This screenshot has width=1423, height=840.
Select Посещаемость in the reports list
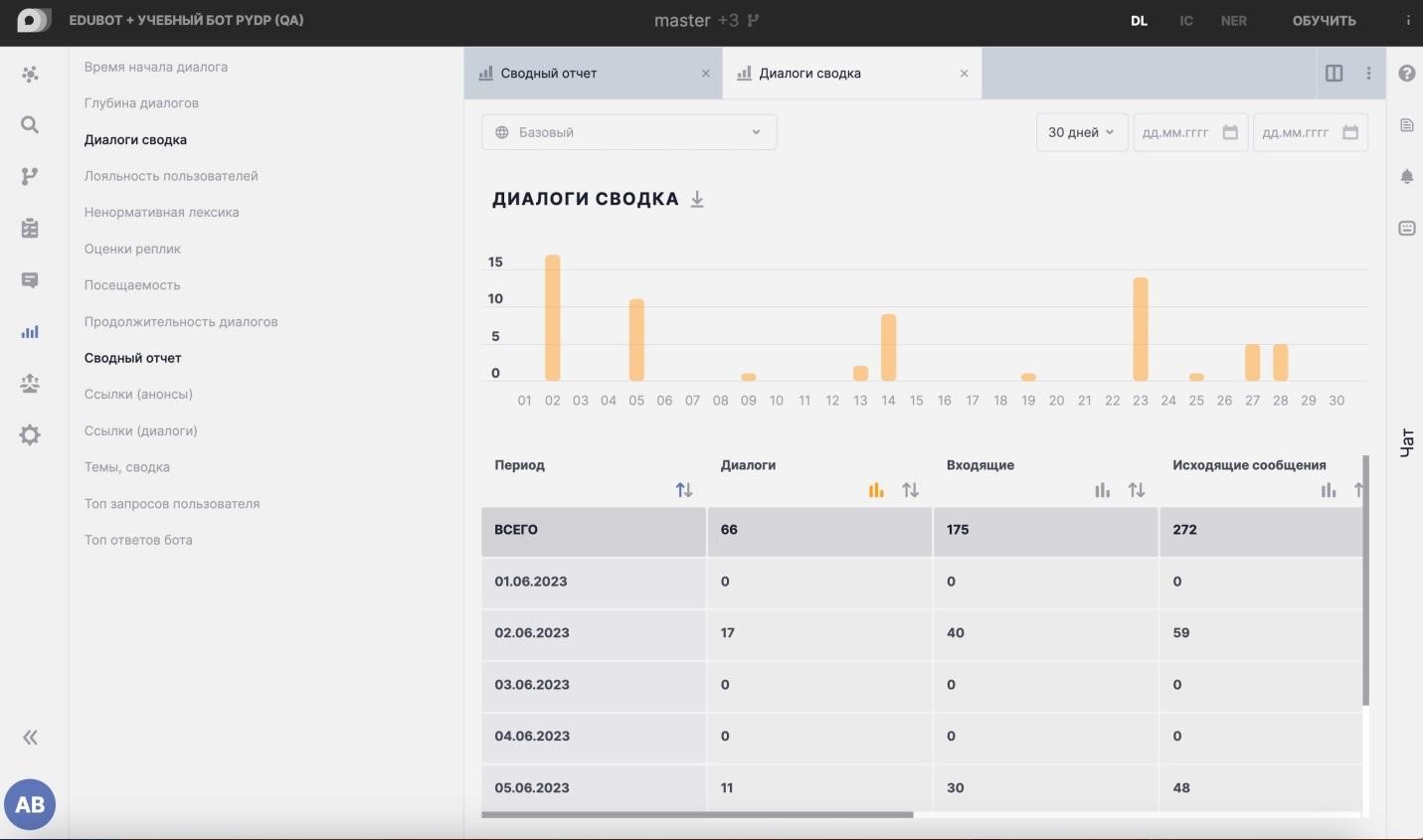click(132, 285)
